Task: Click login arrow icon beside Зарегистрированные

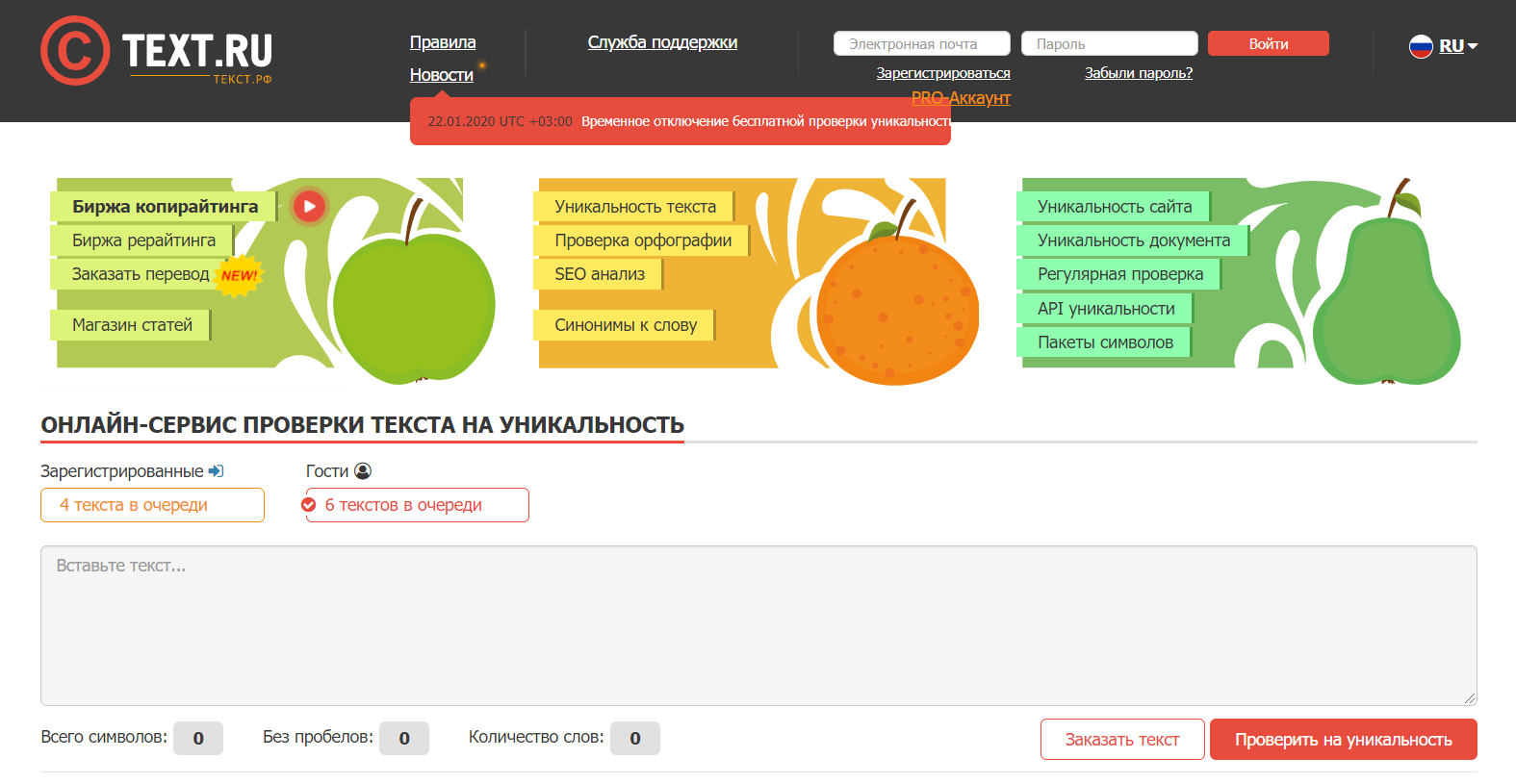Action: (216, 471)
